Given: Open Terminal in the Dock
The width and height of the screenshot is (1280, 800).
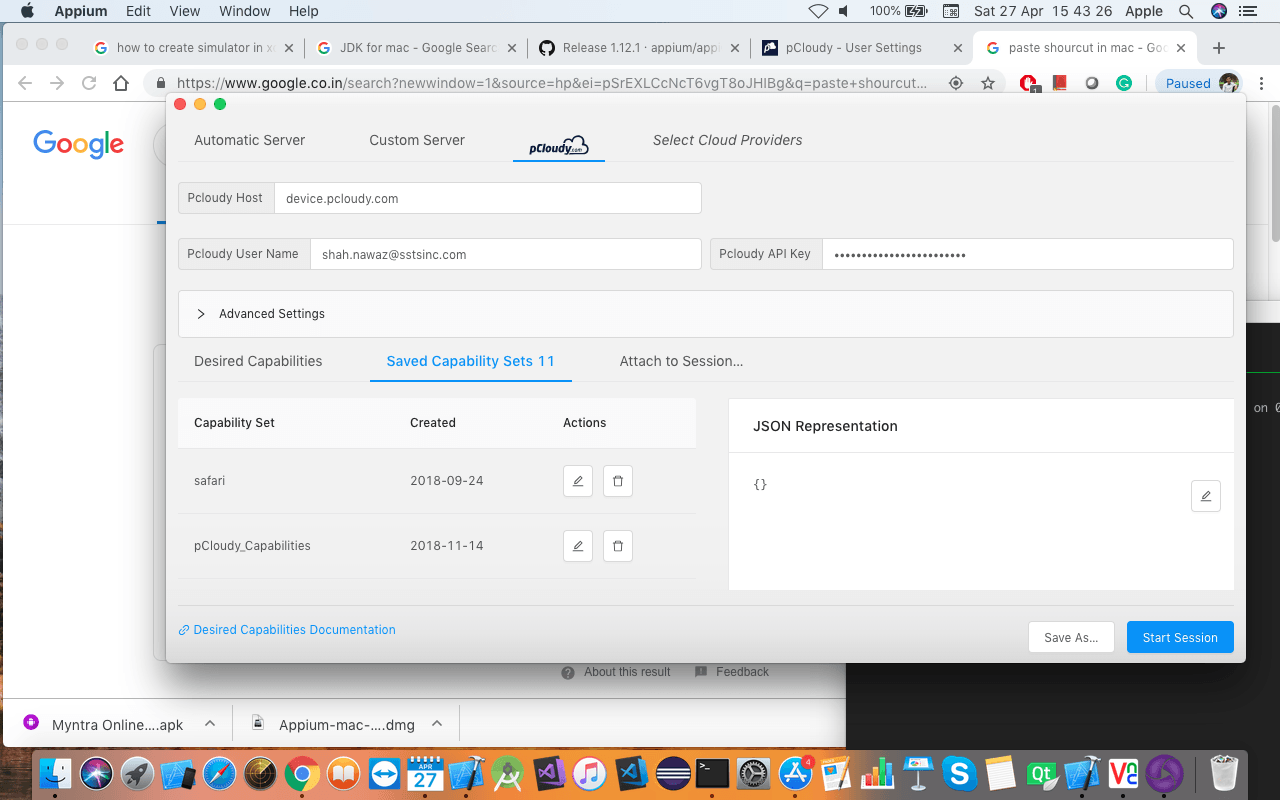Looking at the screenshot, I should [713, 774].
